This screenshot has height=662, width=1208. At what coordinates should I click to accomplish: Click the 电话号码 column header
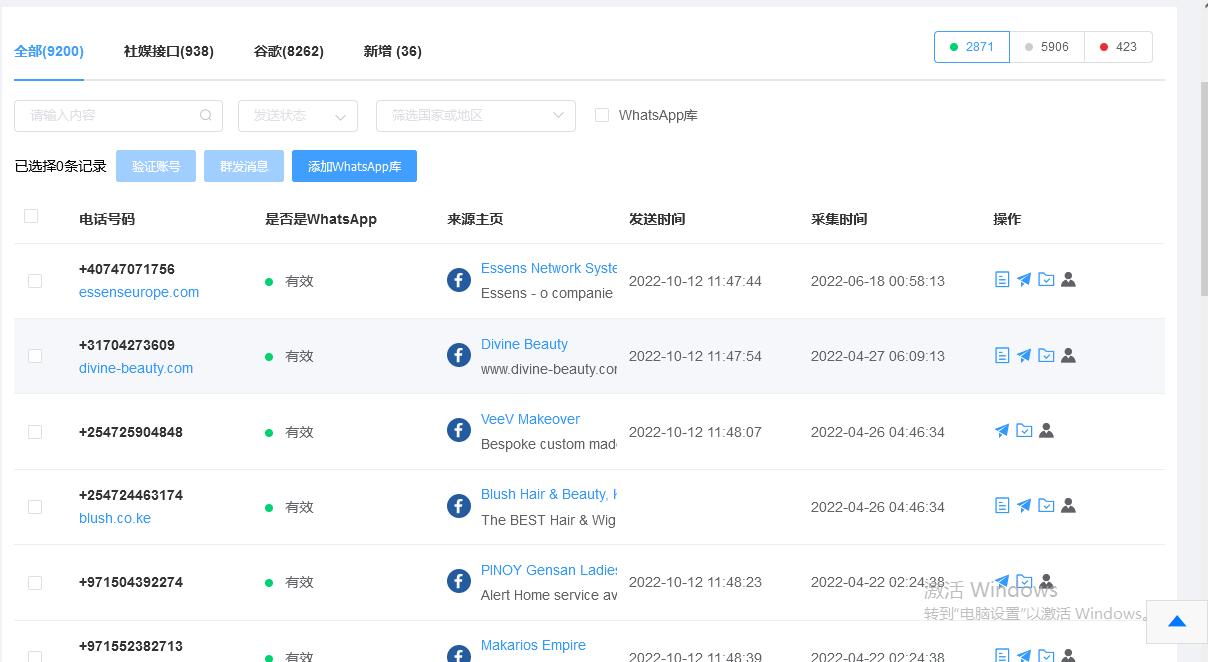107,219
